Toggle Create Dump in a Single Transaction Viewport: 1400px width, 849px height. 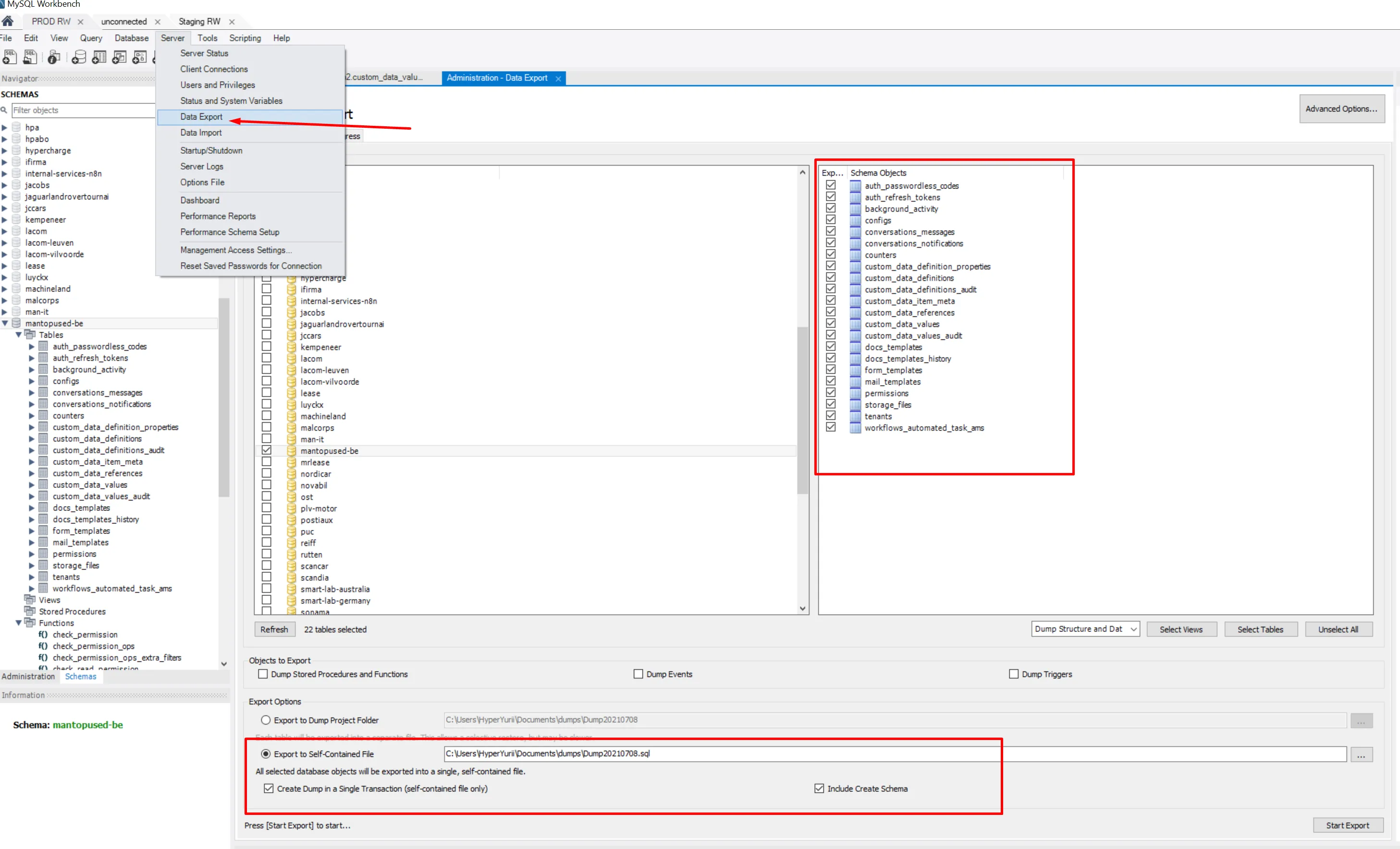click(269, 788)
